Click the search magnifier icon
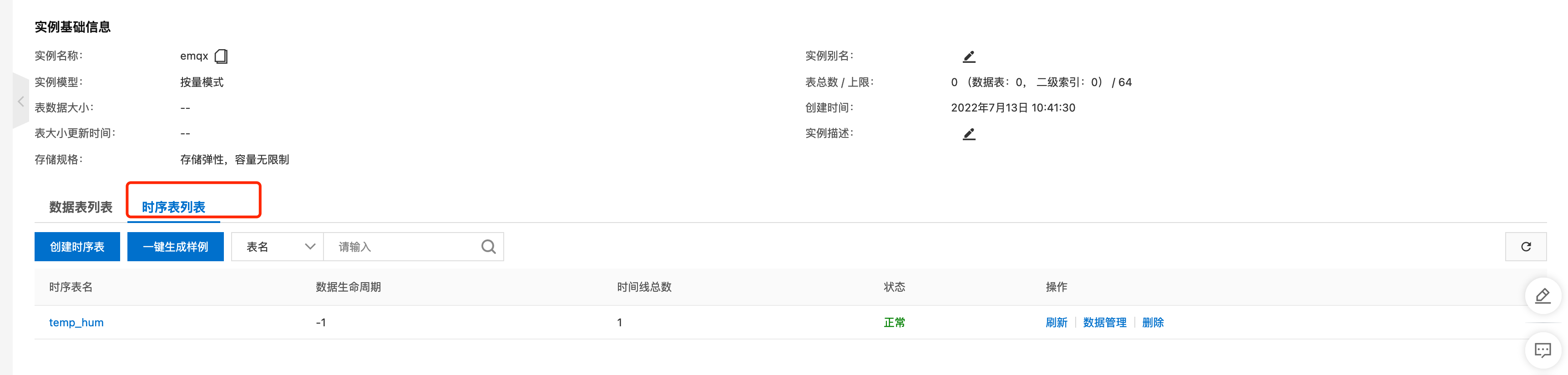The width and height of the screenshot is (1568, 375). (x=488, y=247)
